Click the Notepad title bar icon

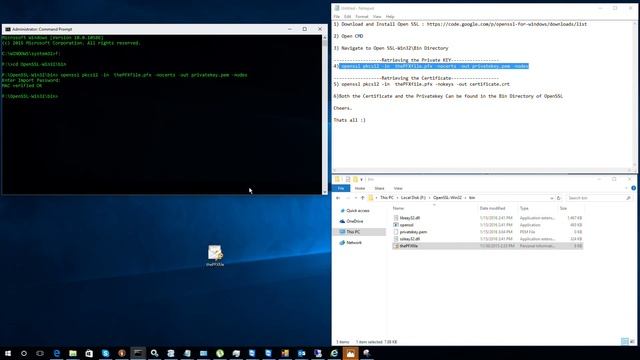(x=337, y=8)
